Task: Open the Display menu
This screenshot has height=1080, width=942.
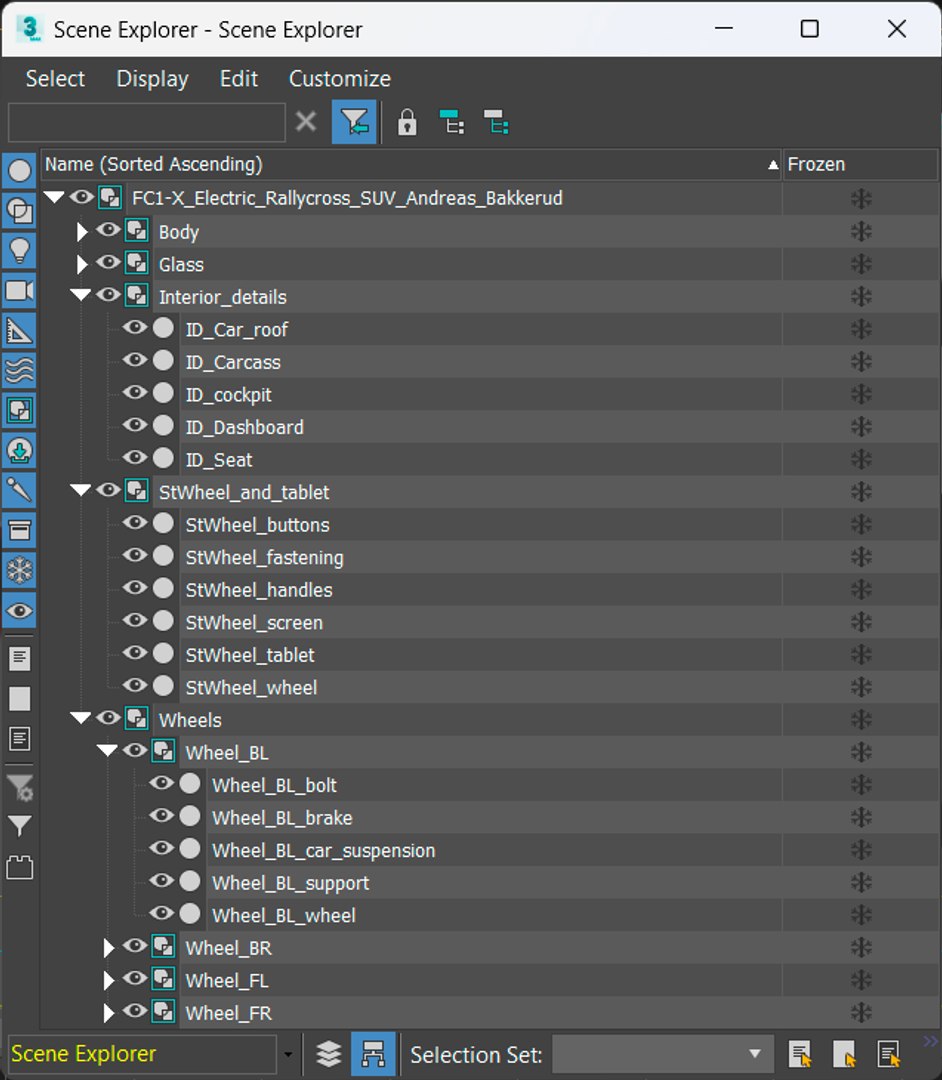Action: click(152, 79)
